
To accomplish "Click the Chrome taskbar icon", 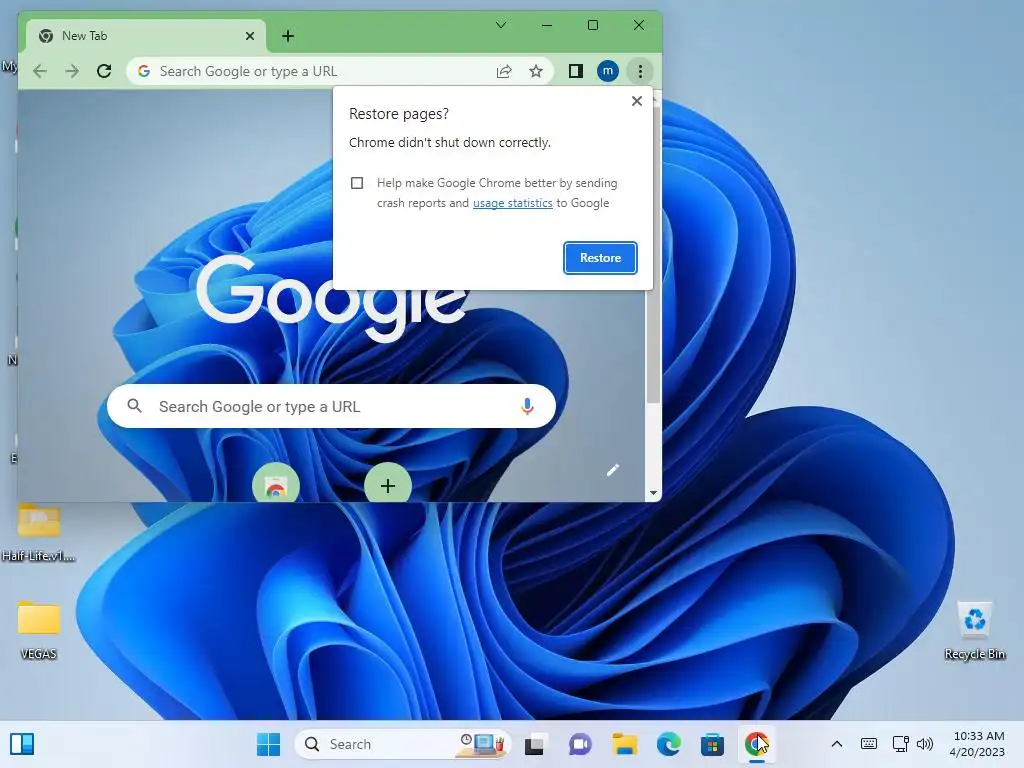I will tap(757, 744).
